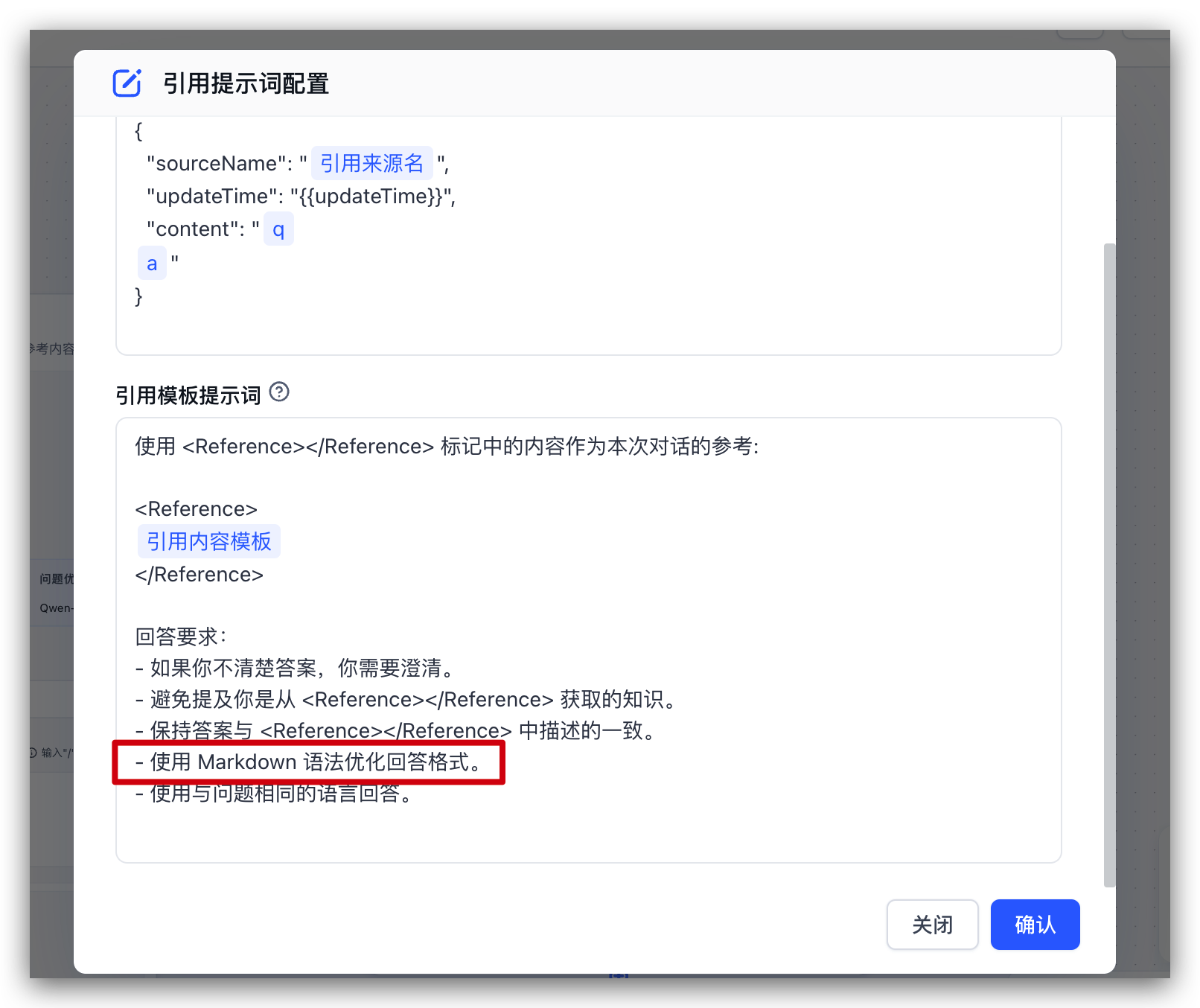The image size is (1200, 1008).
Task: Click the opening <Reference> tag line
Action: (196, 509)
